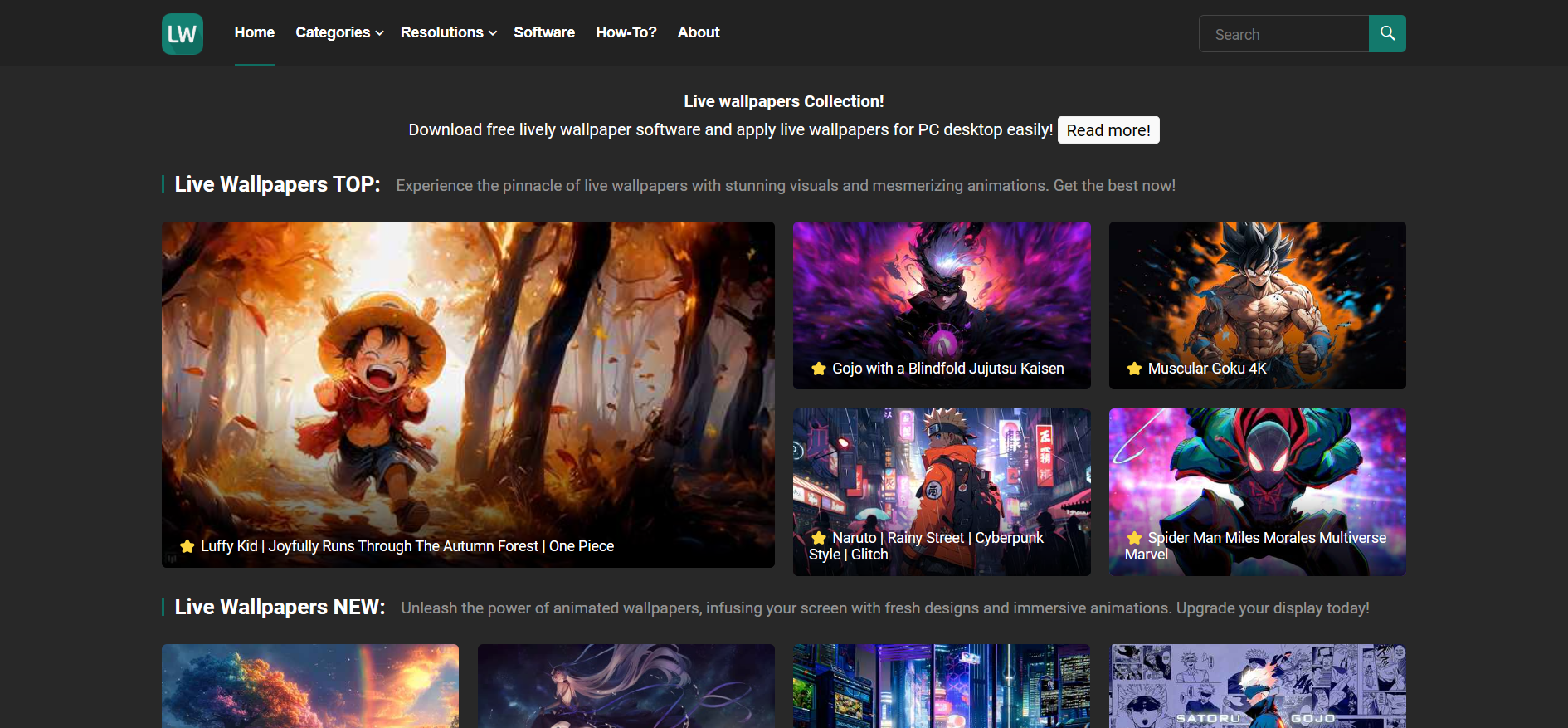Expand the Categories dropdown menu
This screenshot has width=1568, height=728.
pyautogui.click(x=339, y=32)
